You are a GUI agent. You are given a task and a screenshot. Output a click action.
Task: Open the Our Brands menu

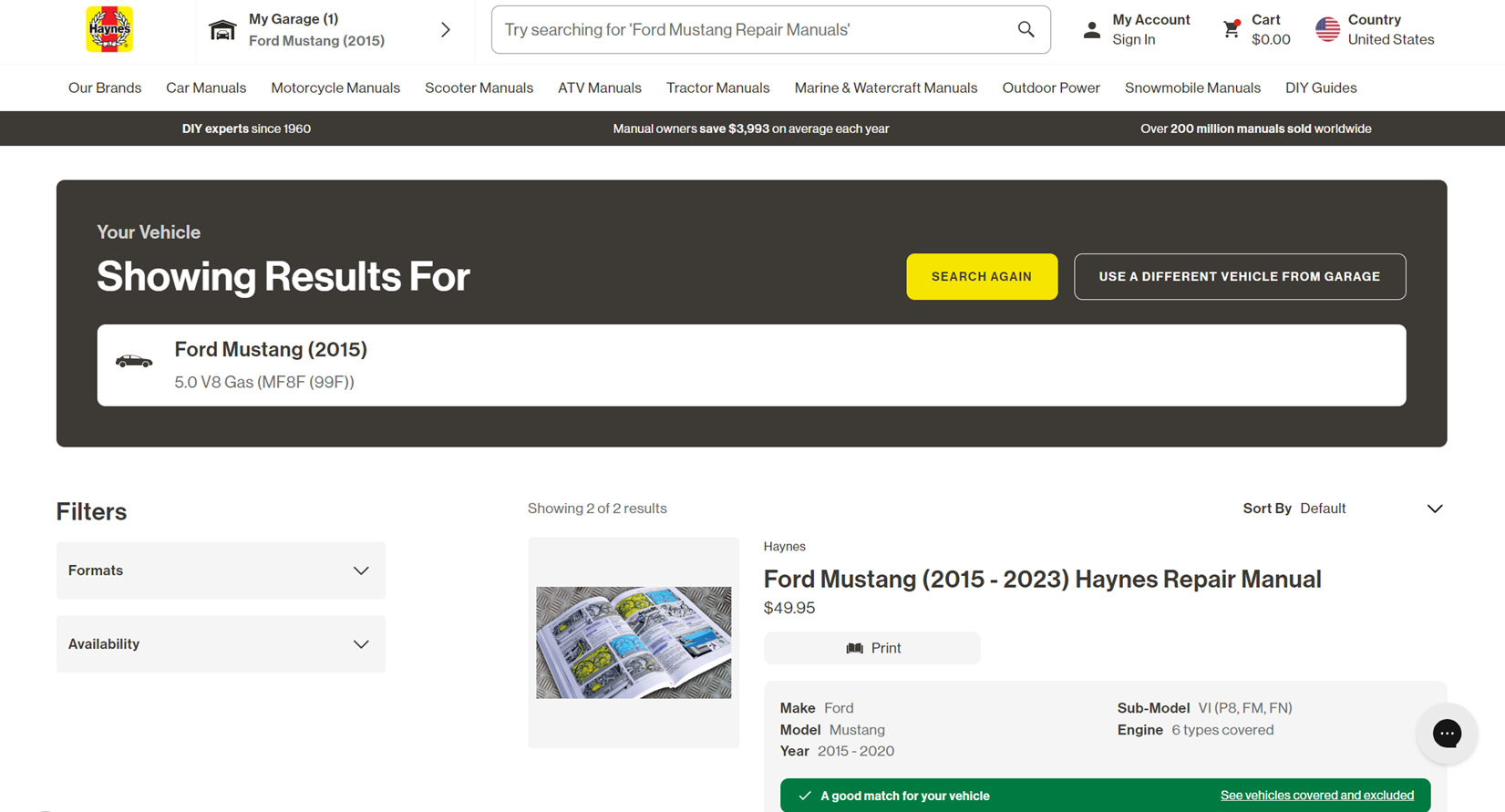tap(105, 88)
